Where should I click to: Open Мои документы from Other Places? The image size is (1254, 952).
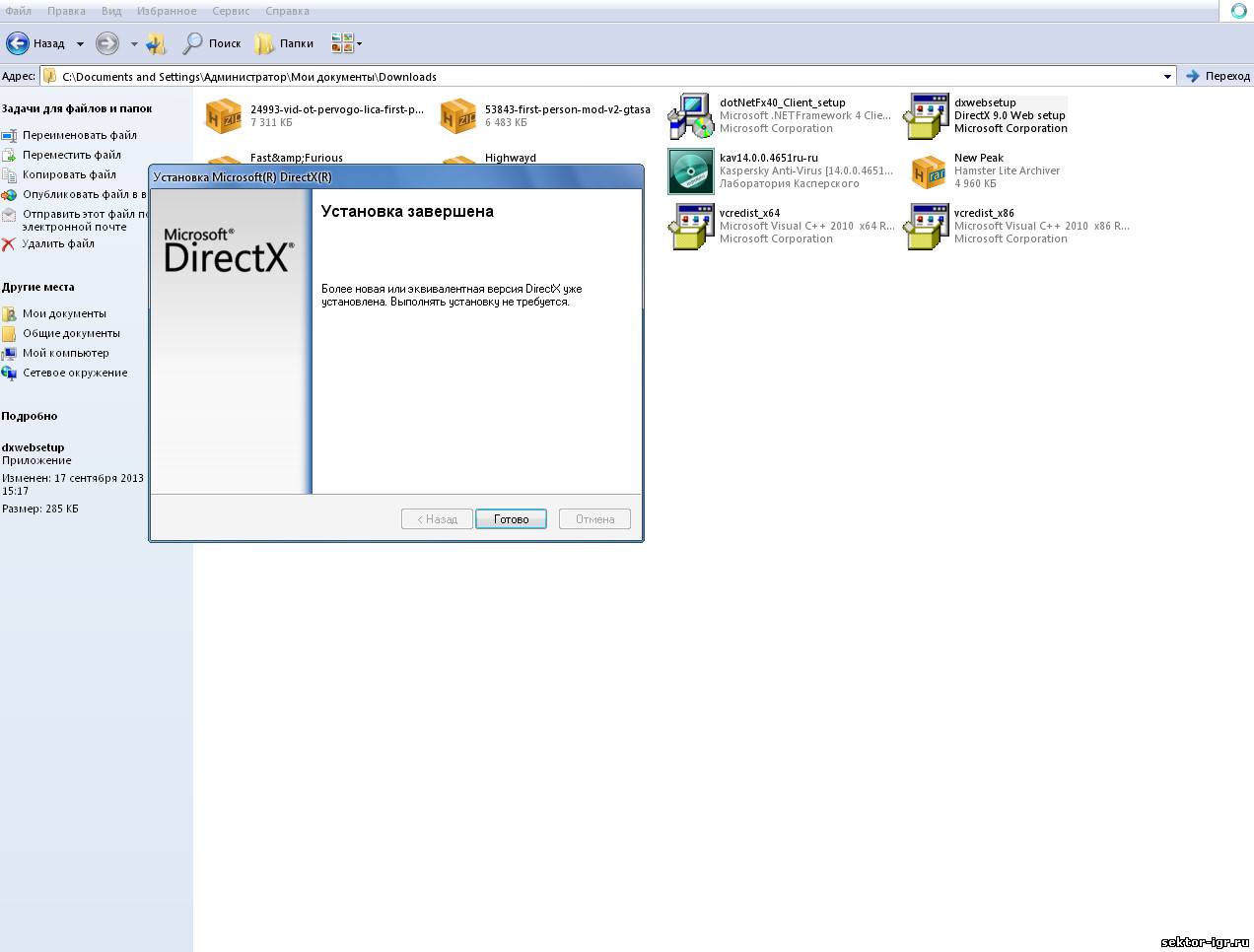64,313
